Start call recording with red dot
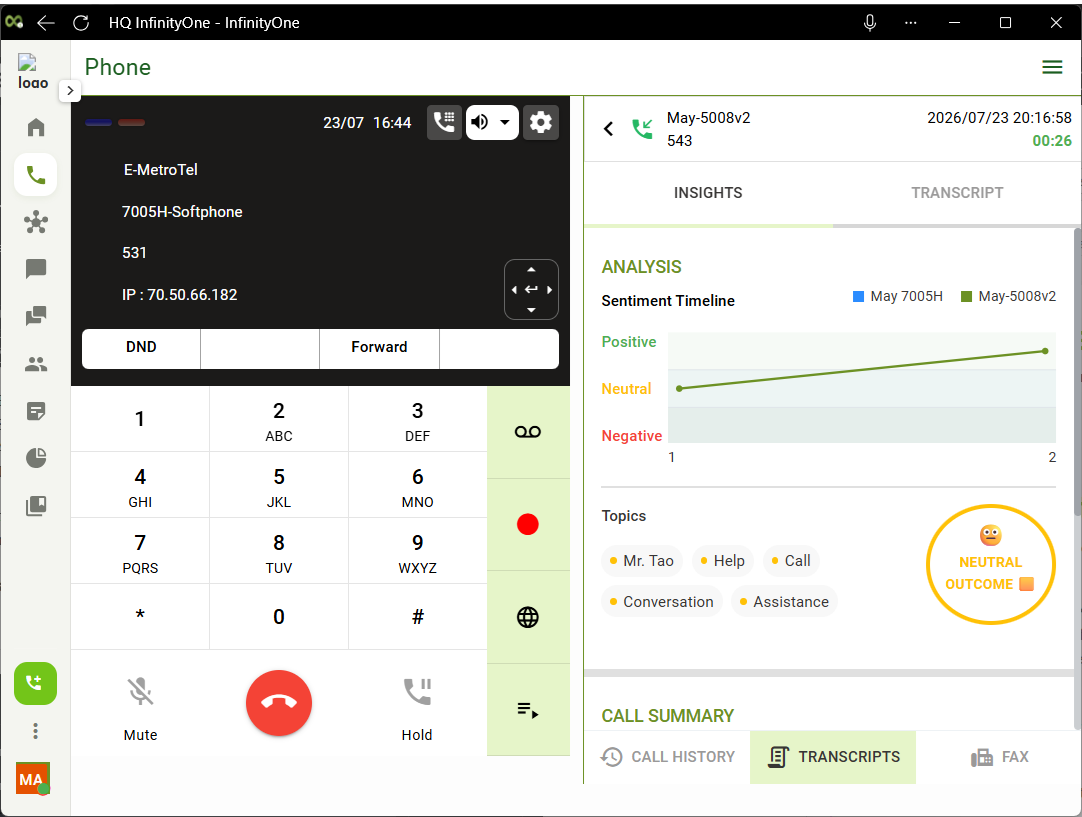The height and width of the screenshot is (817, 1082). (x=528, y=524)
